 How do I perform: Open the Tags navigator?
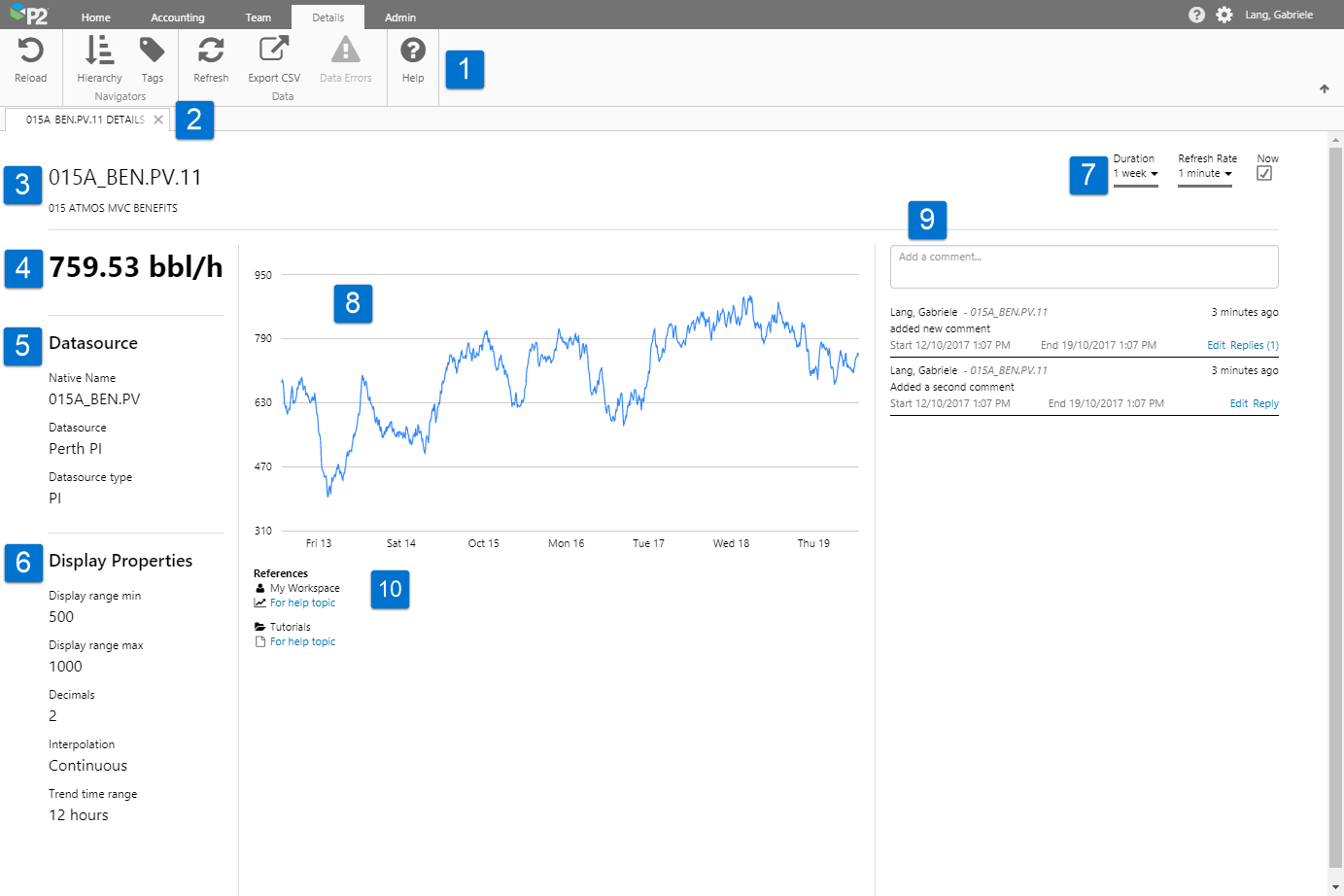tap(153, 52)
